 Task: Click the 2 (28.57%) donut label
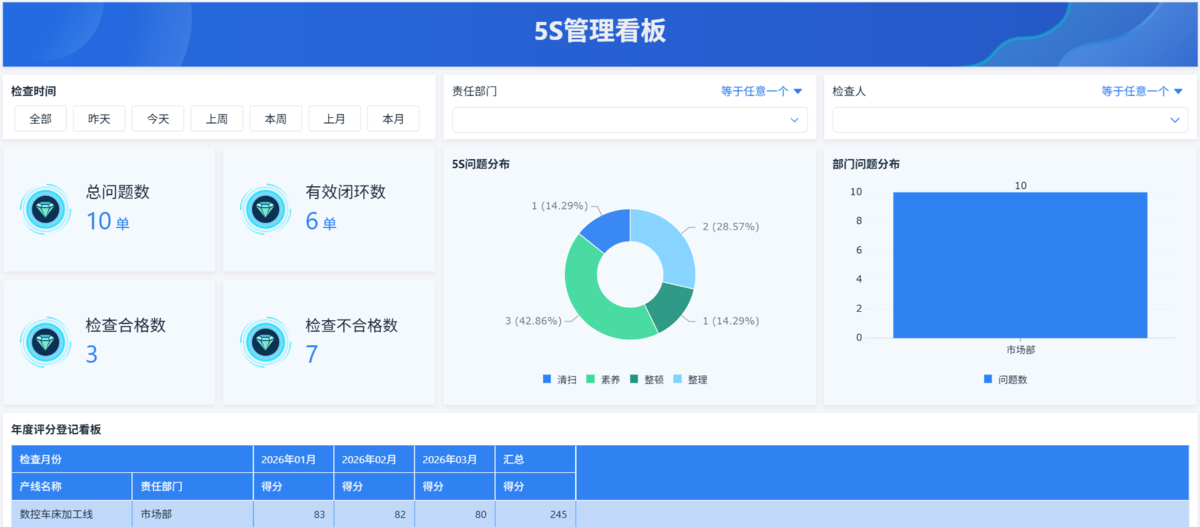click(730, 227)
